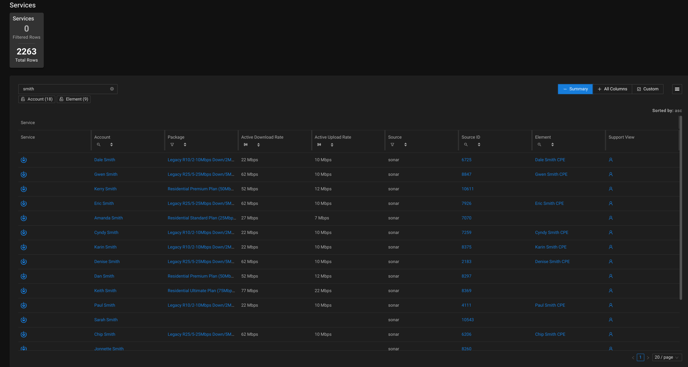This screenshot has height=367, width=688.
Task: Open the service icon in Keith Smith row
Action: (x=24, y=291)
